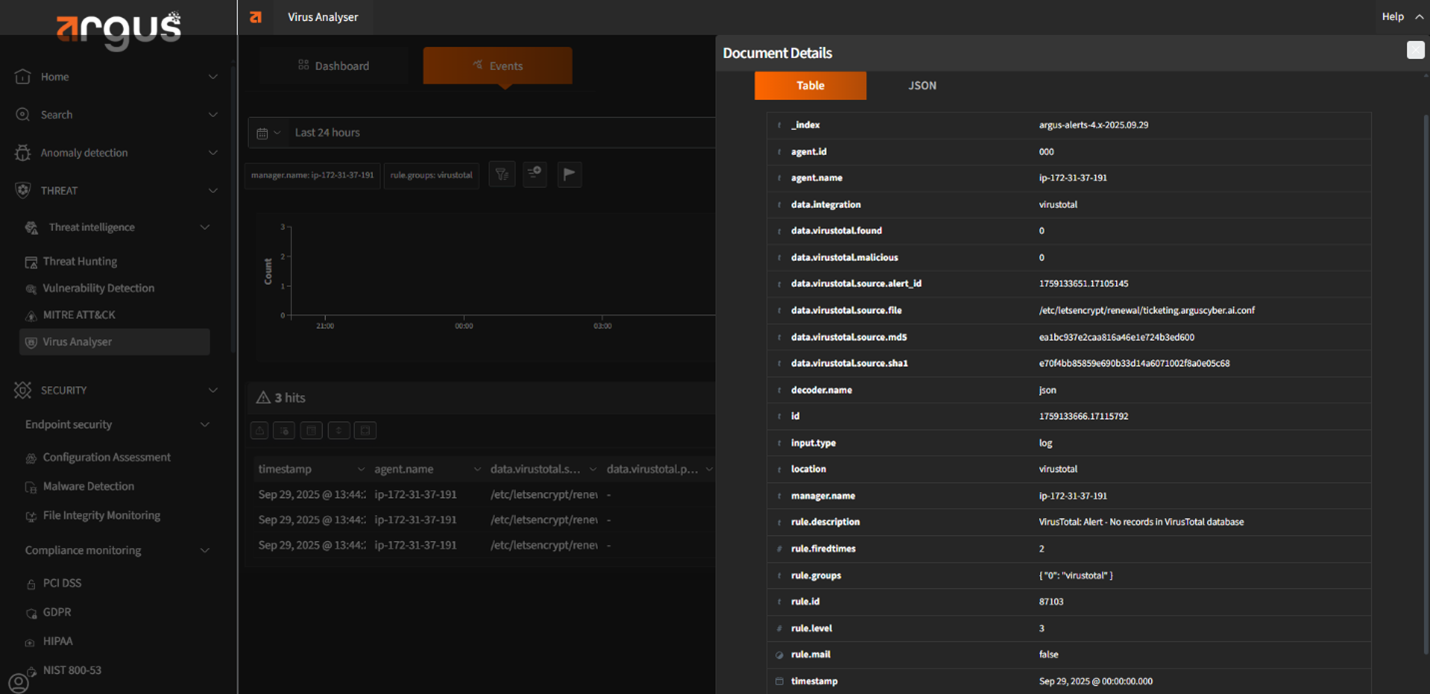Close the Document Details panel

tap(1415, 50)
